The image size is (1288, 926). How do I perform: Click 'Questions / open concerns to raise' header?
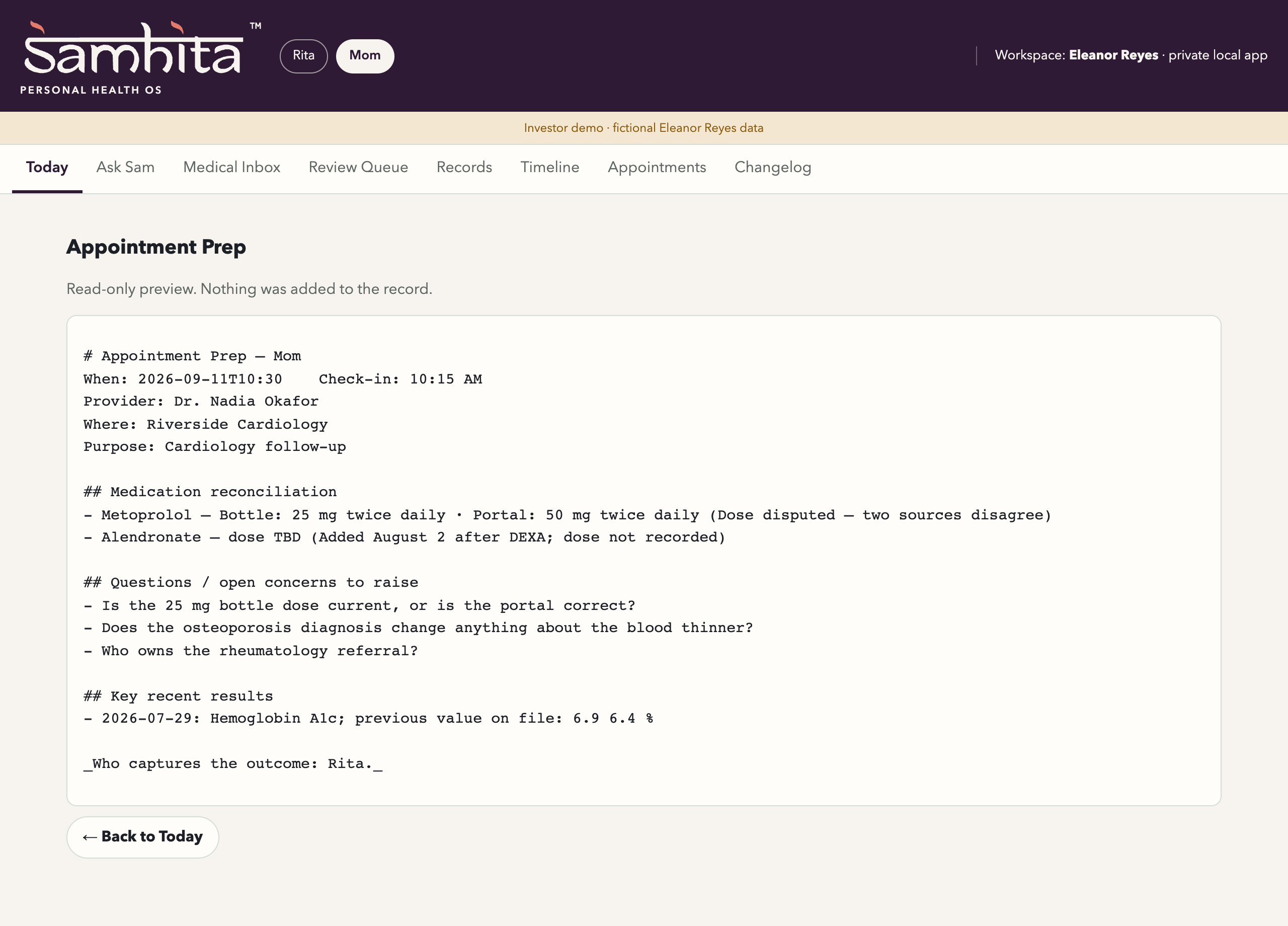[x=251, y=583]
